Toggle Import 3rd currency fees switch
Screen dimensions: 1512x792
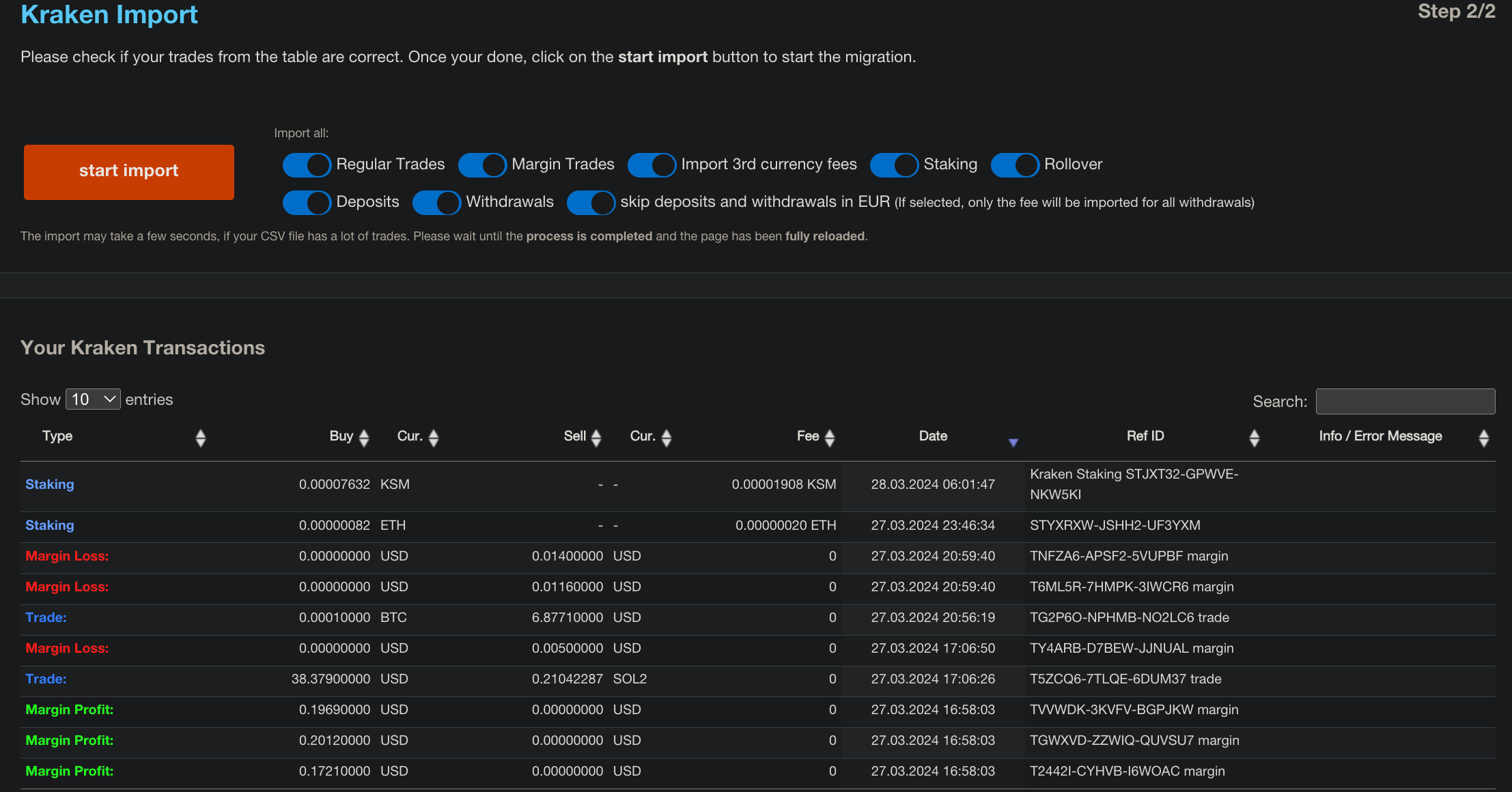pyautogui.click(x=652, y=165)
